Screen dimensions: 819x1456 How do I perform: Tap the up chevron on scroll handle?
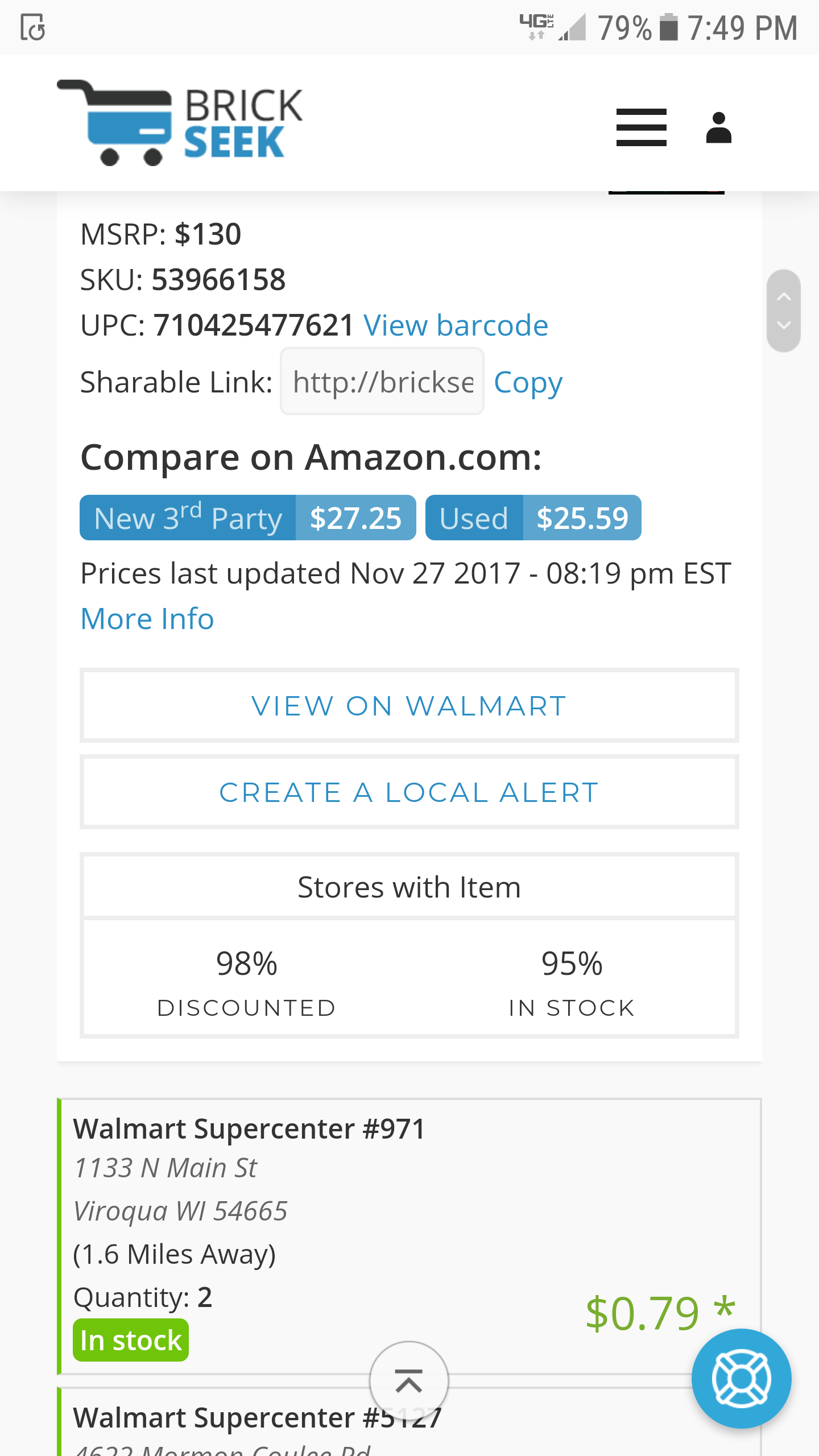coord(784,296)
